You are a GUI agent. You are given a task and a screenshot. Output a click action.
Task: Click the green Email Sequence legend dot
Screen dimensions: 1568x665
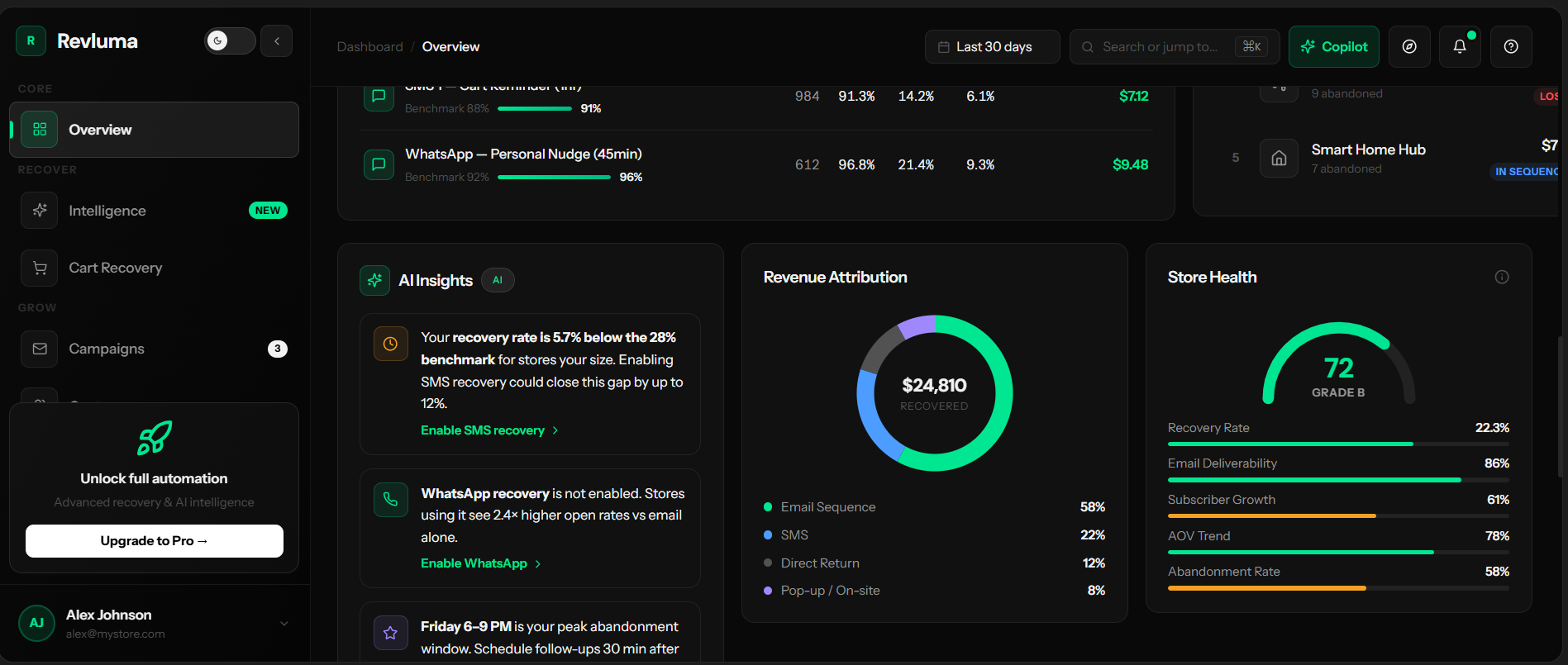click(768, 507)
